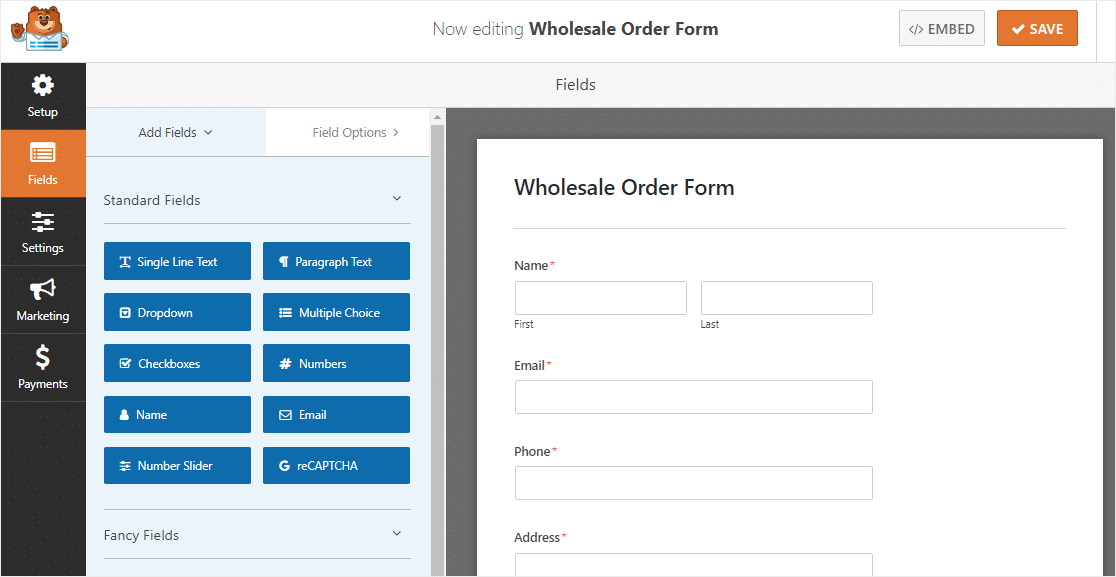The image size is (1116, 577).
Task: Switch to the Add Fields tab
Action: pos(176,132)
